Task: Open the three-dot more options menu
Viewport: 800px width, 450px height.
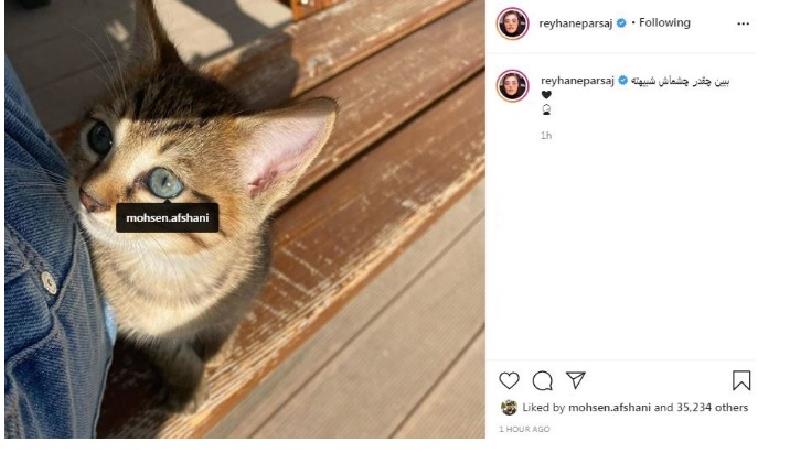Action: tap(742, 23)
